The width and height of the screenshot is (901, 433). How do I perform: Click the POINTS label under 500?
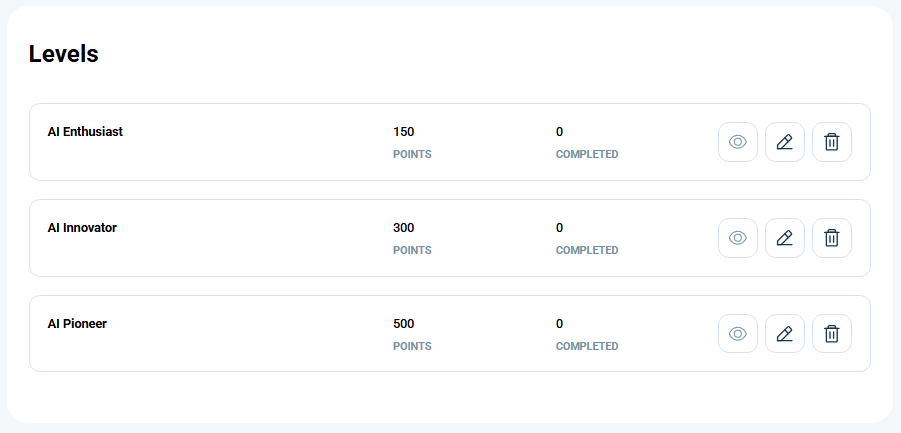[x=412, y=346]
